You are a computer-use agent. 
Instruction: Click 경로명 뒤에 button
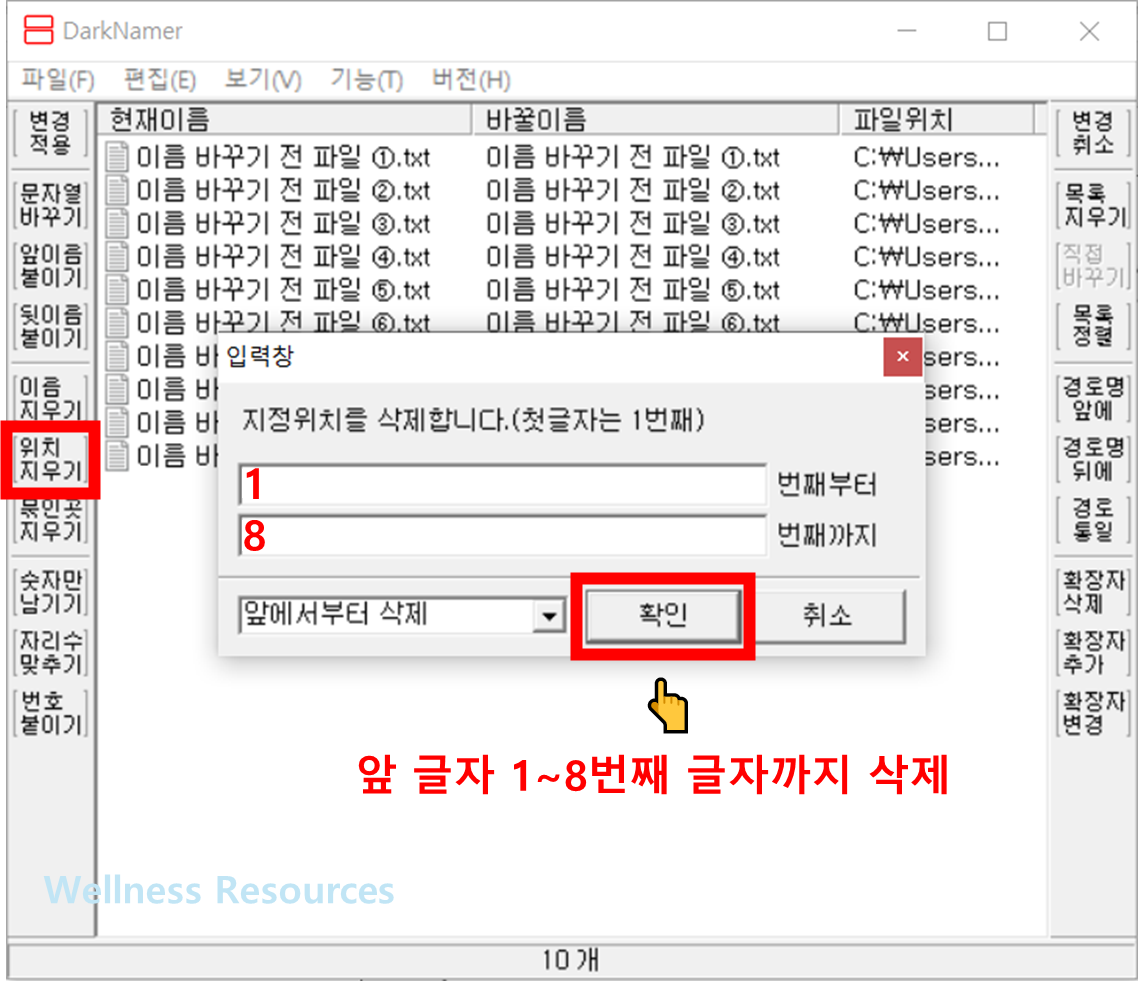click(1092, 459)
